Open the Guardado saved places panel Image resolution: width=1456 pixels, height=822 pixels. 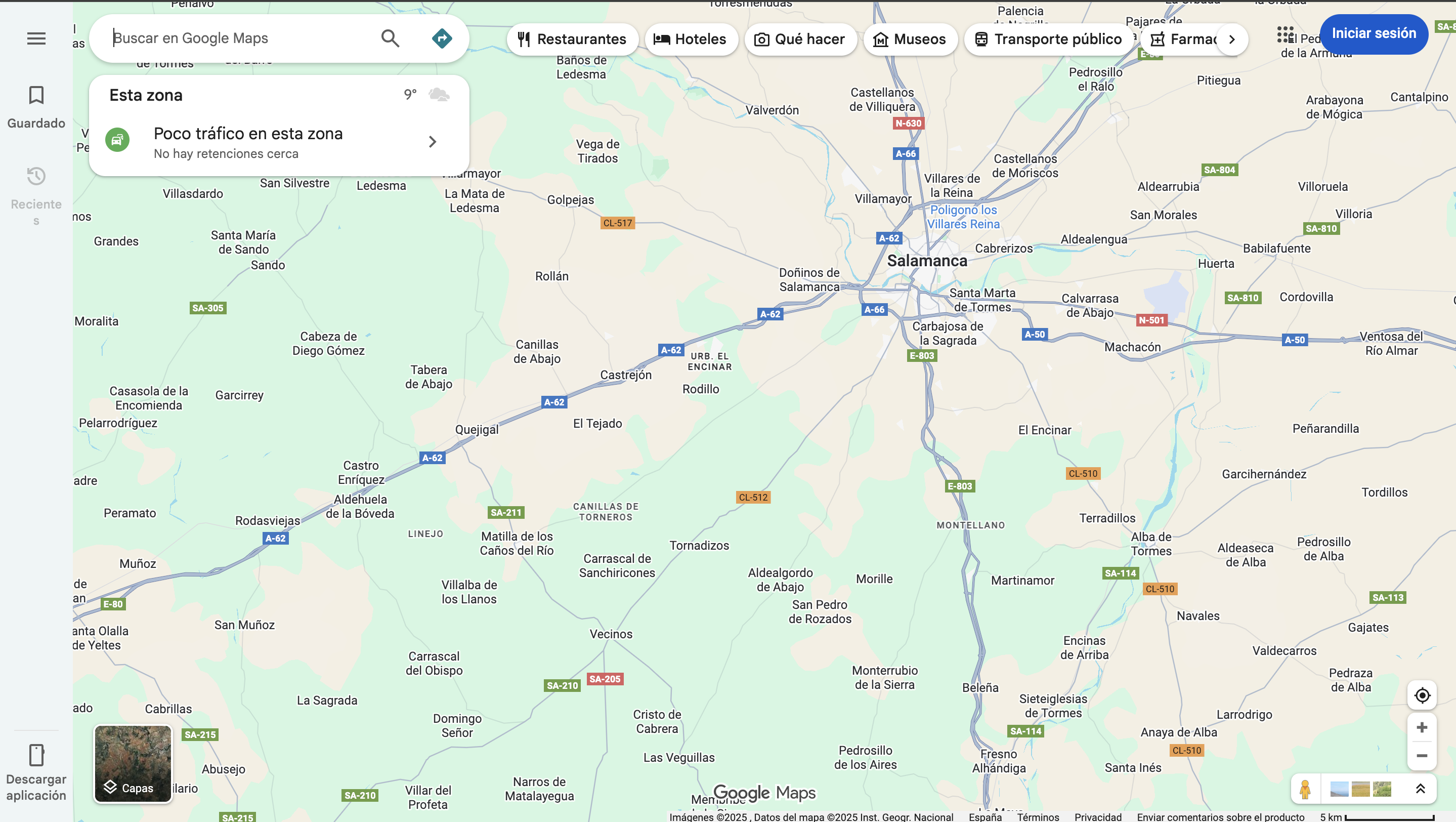pos(36,106)
